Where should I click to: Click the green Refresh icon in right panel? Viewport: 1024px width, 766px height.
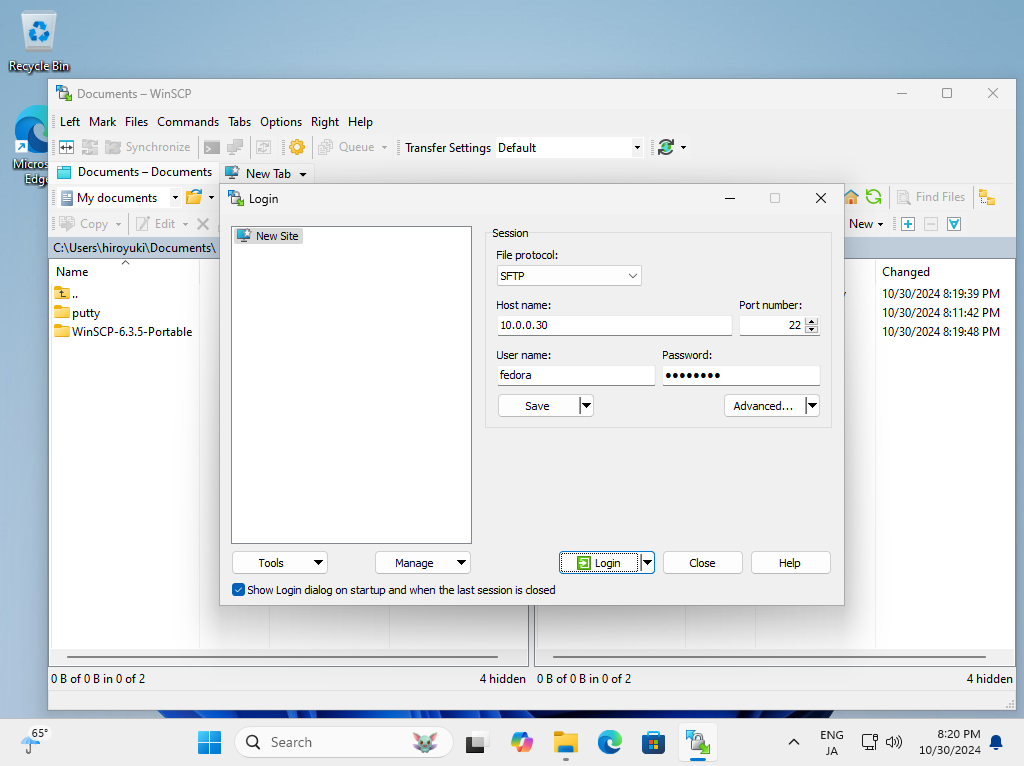click(x=874, y=197)
